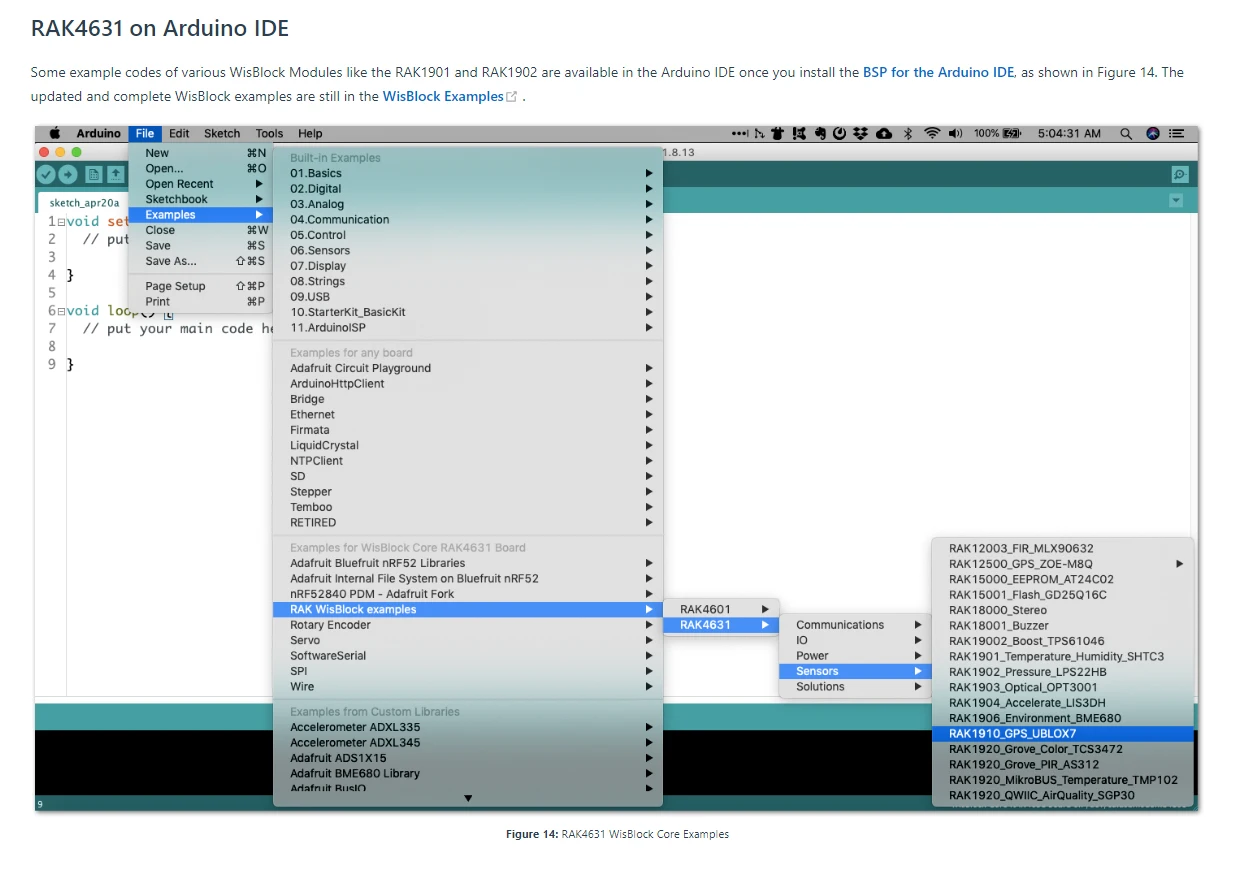Click the Bluetooth icon in menu bar
Viewport: 1237px width, 872px height.
pyautogui.click(x=909, y=133)
